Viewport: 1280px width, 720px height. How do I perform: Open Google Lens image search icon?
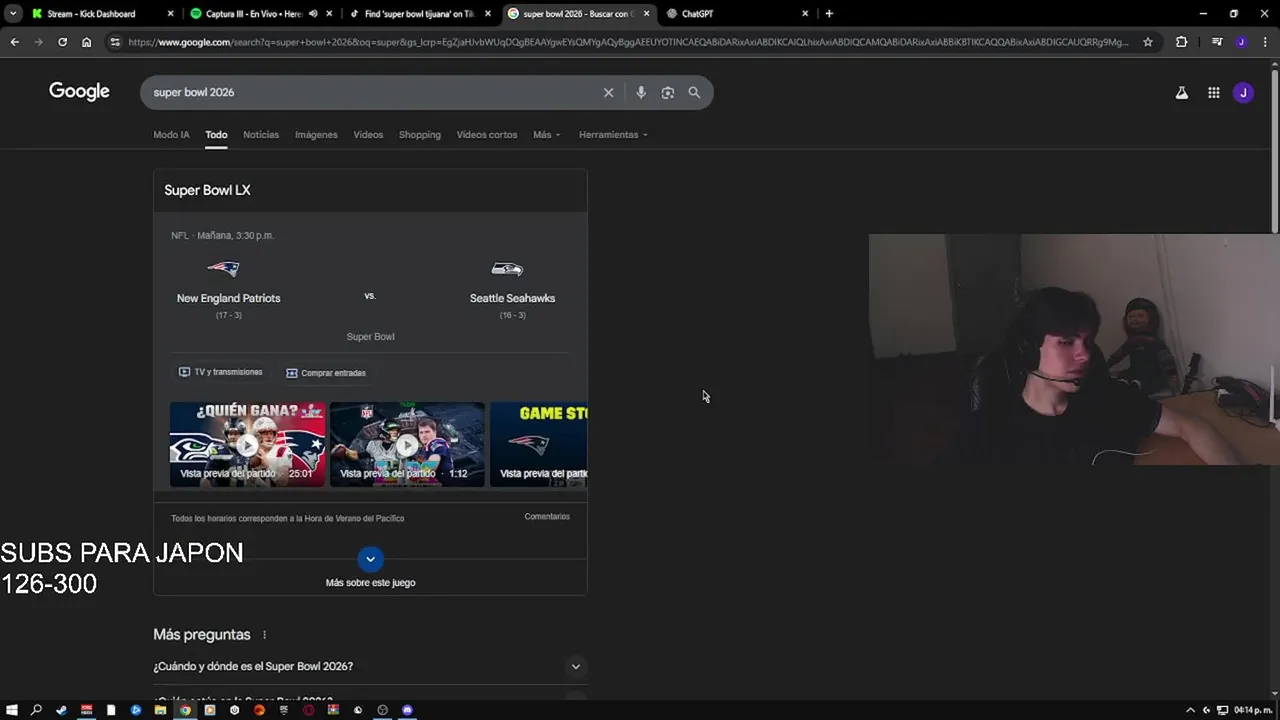[x=668, y=92]
